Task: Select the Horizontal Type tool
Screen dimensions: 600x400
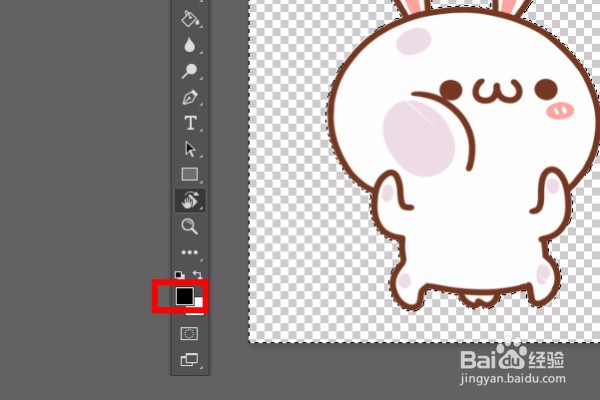Action: (190, 123)
